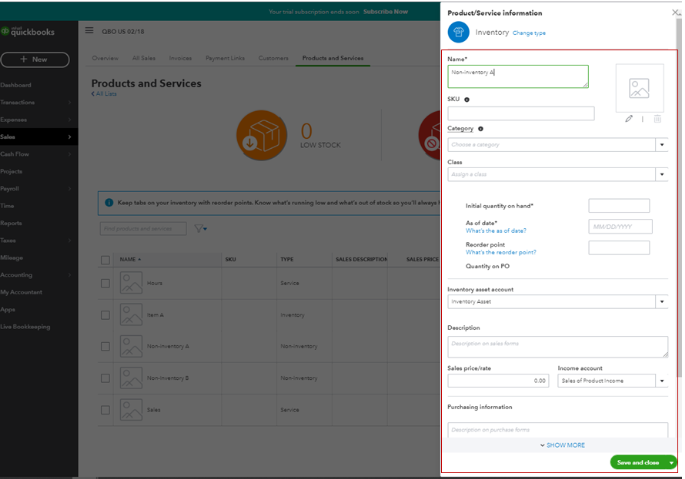
Task: Click the info icon in reorder banner
Action: 109,203
